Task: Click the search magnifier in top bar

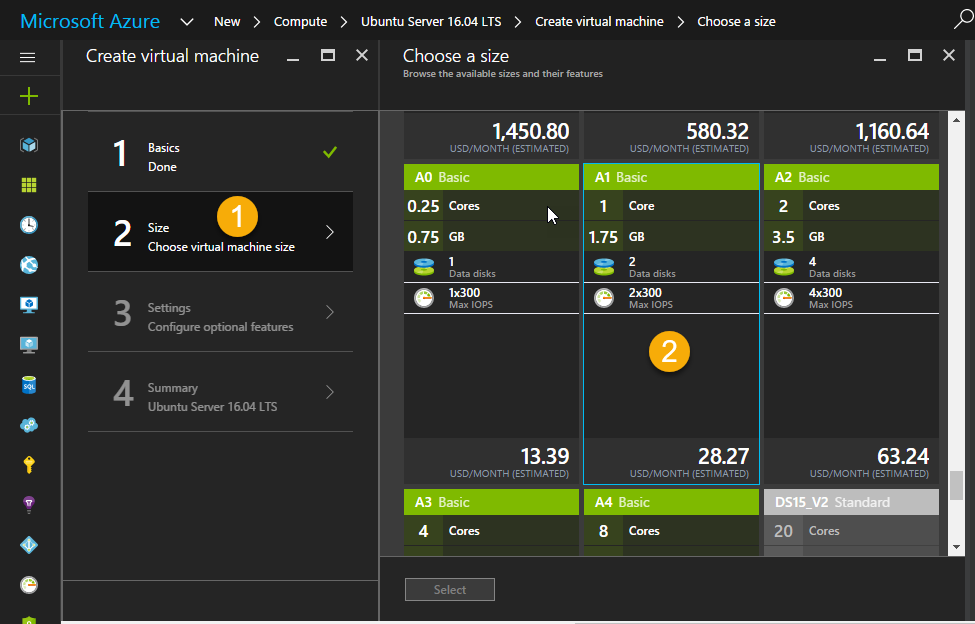Action: coord(963,20)
